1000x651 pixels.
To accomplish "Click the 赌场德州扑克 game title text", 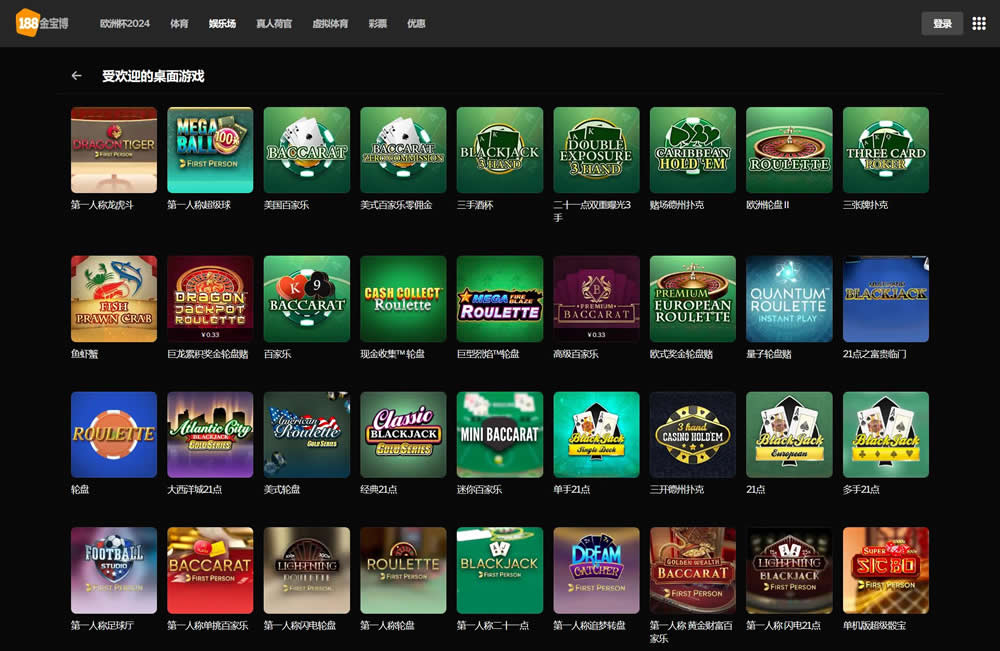I will [677, 205].
